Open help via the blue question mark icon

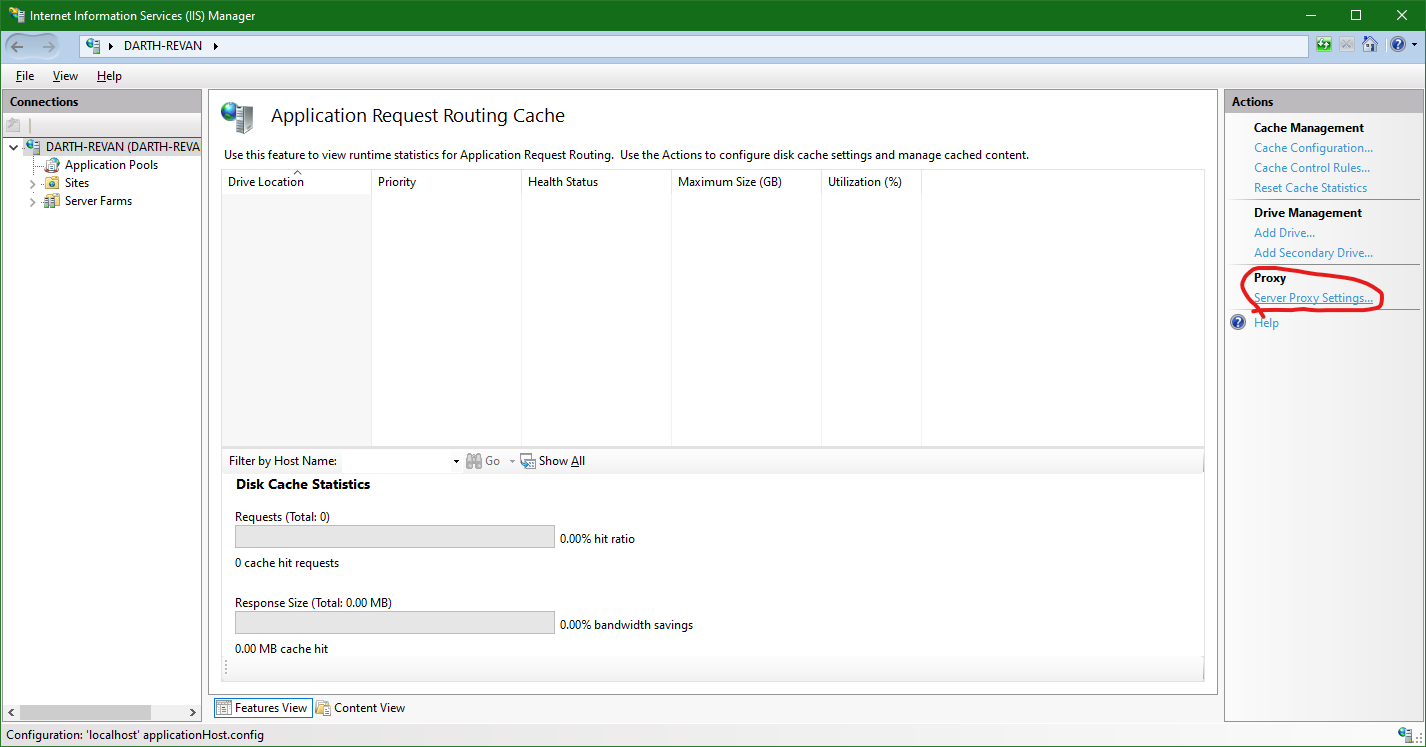pos(1397,45)
